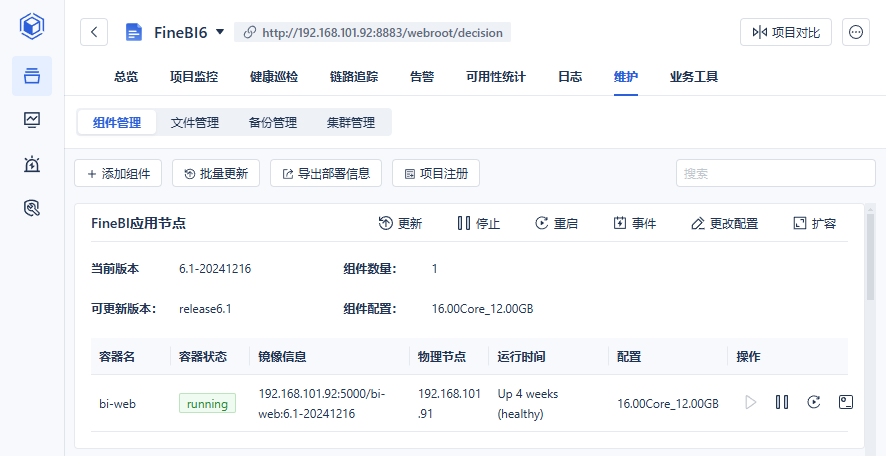The image size is (886, 456).
Task: Click 停止 for the FineBI应用节点
Action: [479, 224]
